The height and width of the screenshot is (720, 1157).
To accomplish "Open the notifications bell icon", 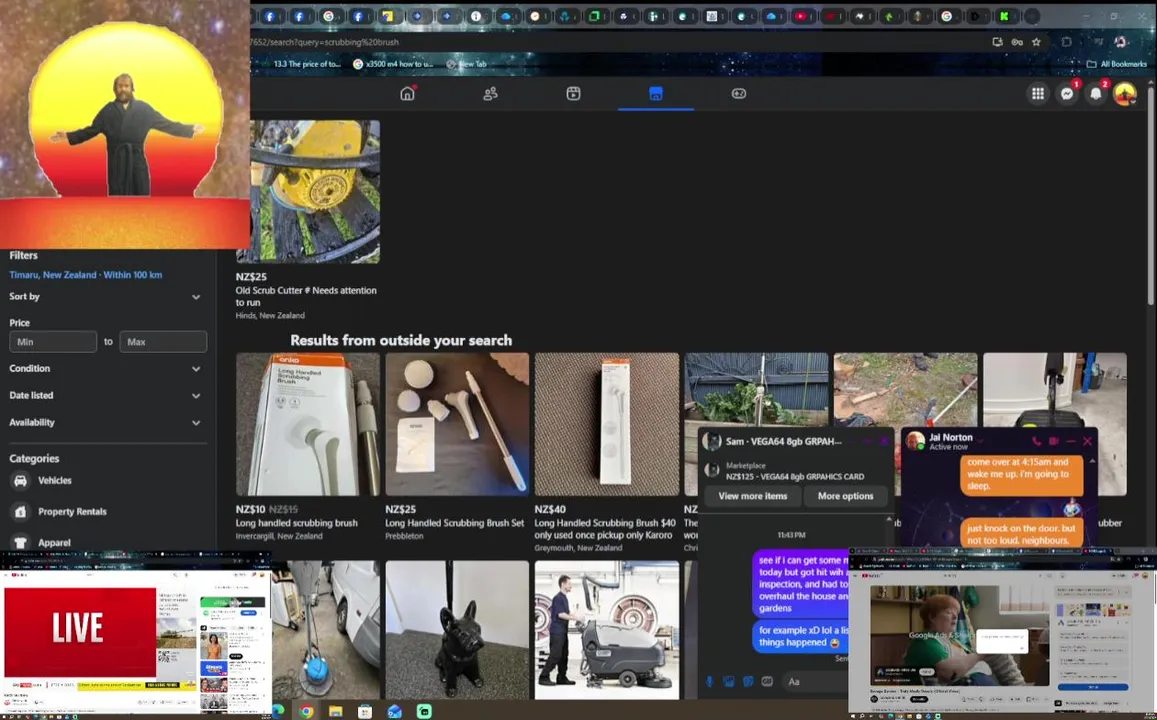I will click(x=1096, y=94).
